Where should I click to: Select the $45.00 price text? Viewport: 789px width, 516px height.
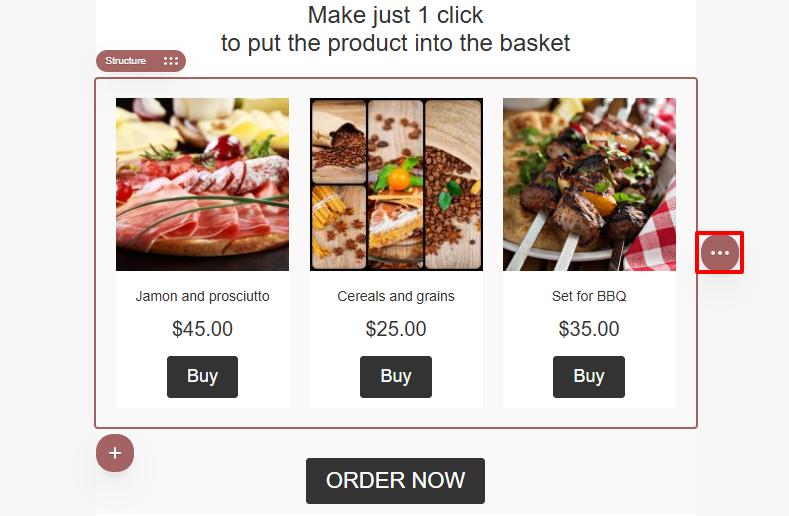tap(202, 329)
